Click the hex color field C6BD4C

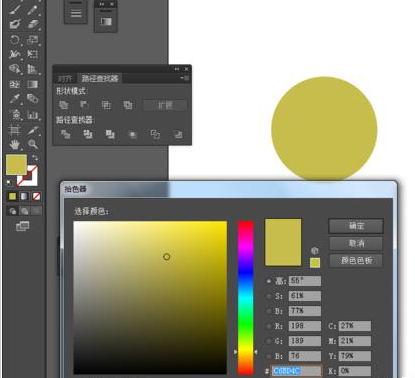297,371
